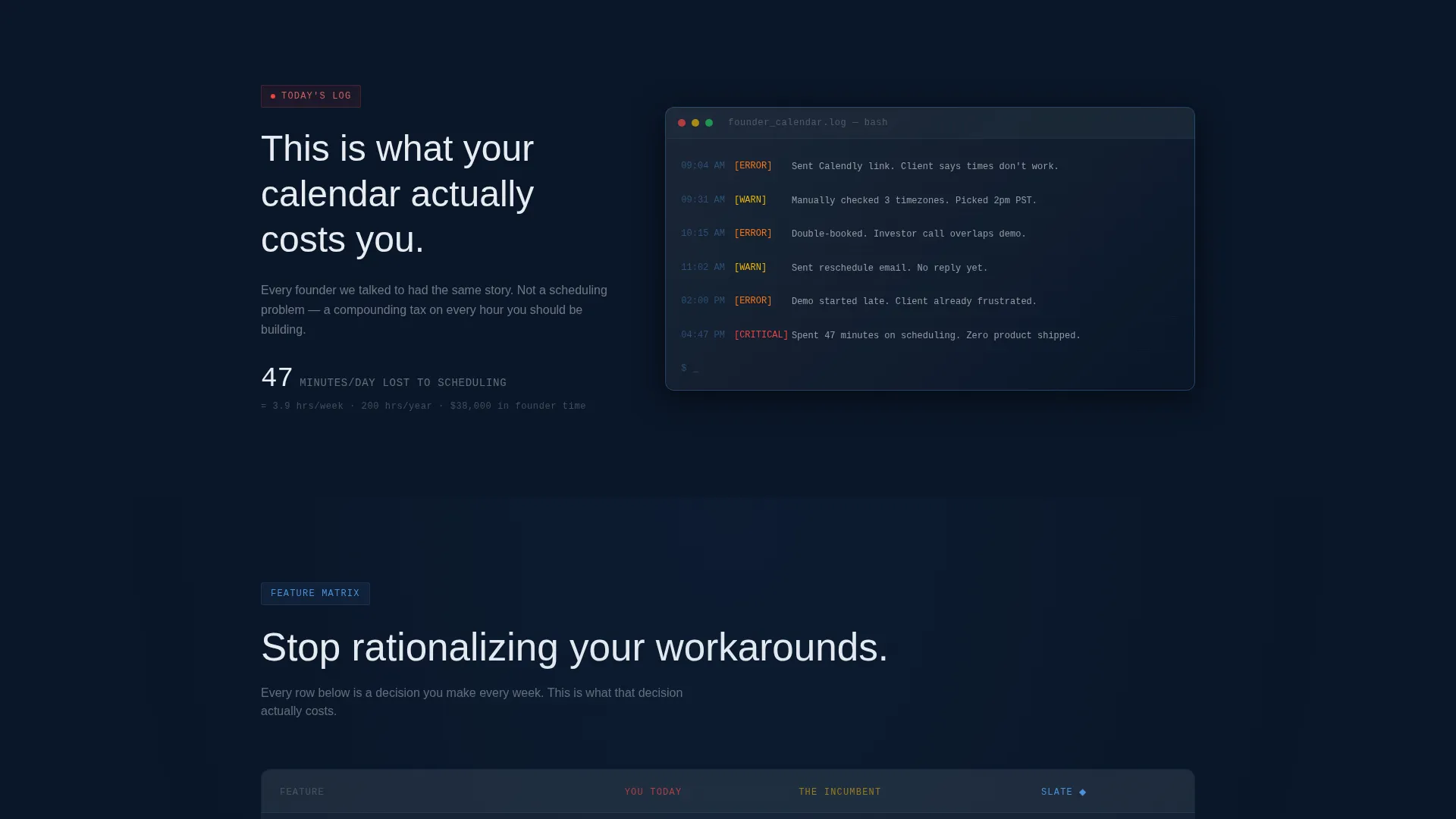1456x819 pixels.
Task: Click the FEATURE MATRIX badge
Action: pos(315,594)
